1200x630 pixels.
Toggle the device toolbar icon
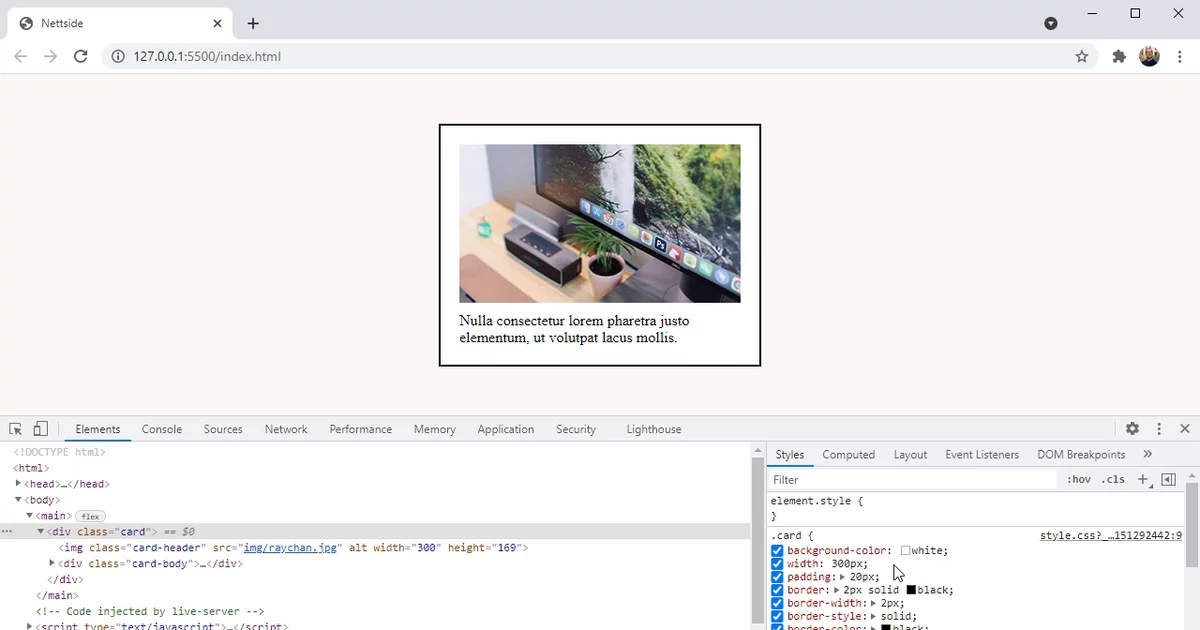[x=41, y=429]
